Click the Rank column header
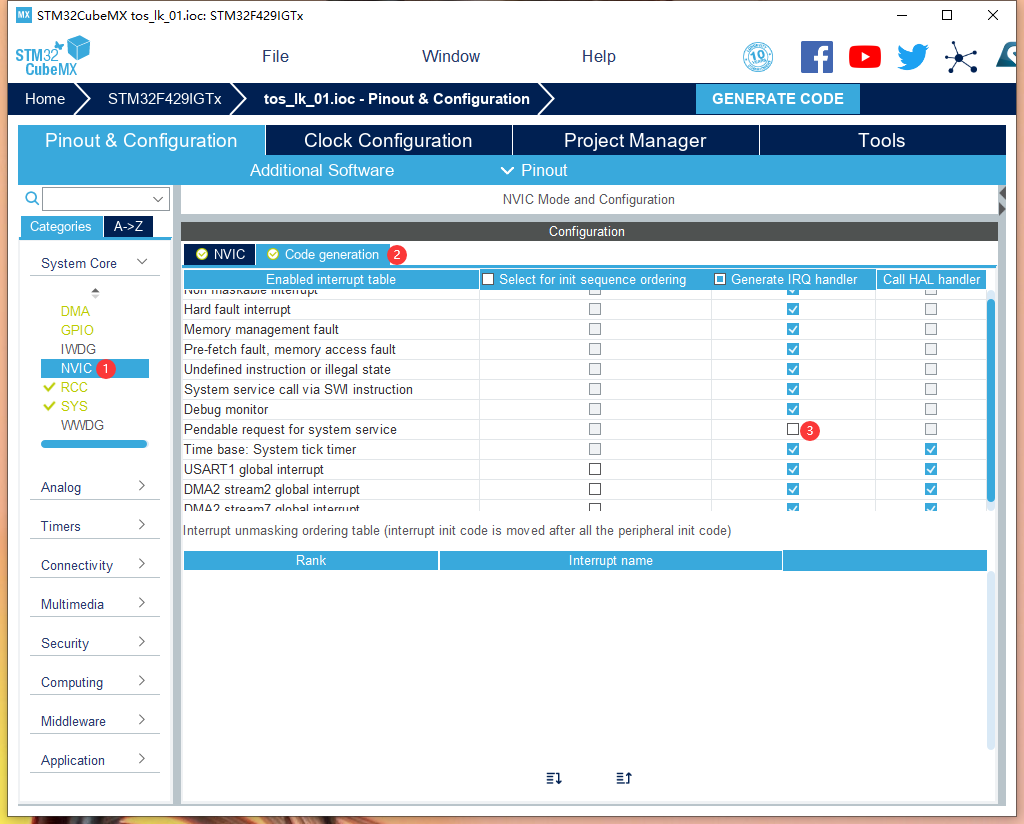This screenshot has width=1024, height=824. point(311,561)
